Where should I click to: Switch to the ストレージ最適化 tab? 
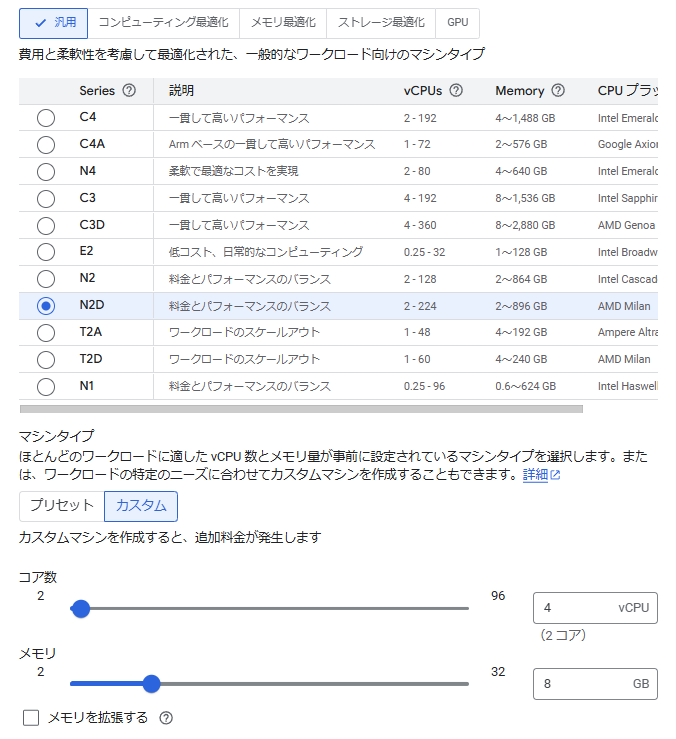381,23
